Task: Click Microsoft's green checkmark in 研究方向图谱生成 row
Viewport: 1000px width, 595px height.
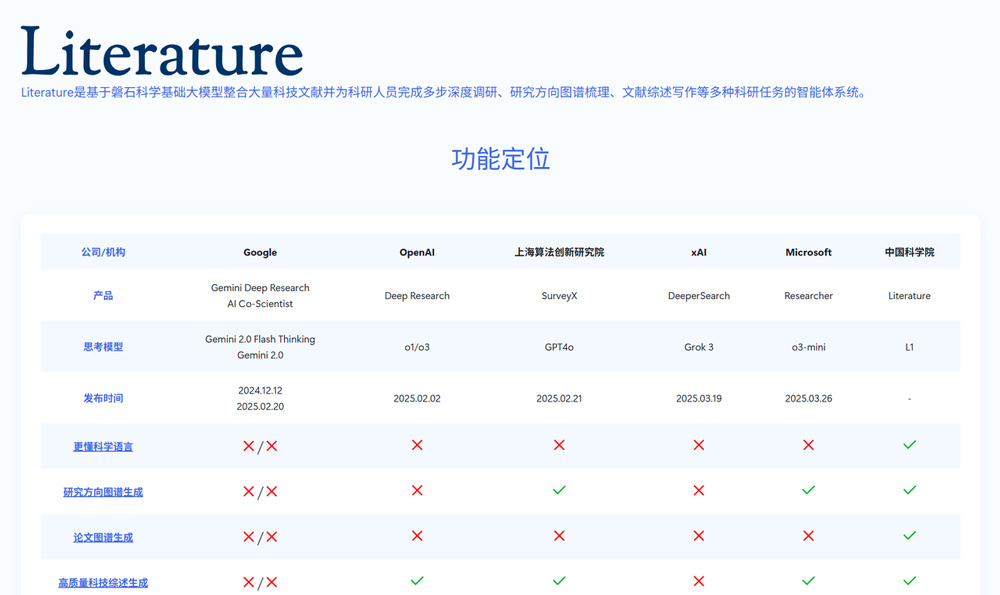Action: coord(808,490)
